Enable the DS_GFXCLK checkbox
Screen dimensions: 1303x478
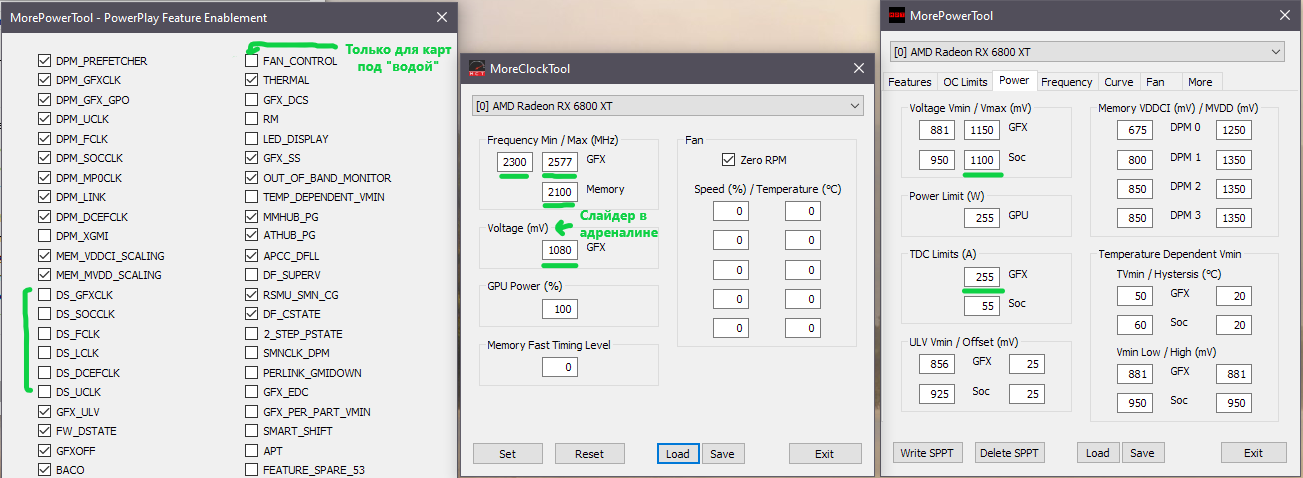(43, 295)
